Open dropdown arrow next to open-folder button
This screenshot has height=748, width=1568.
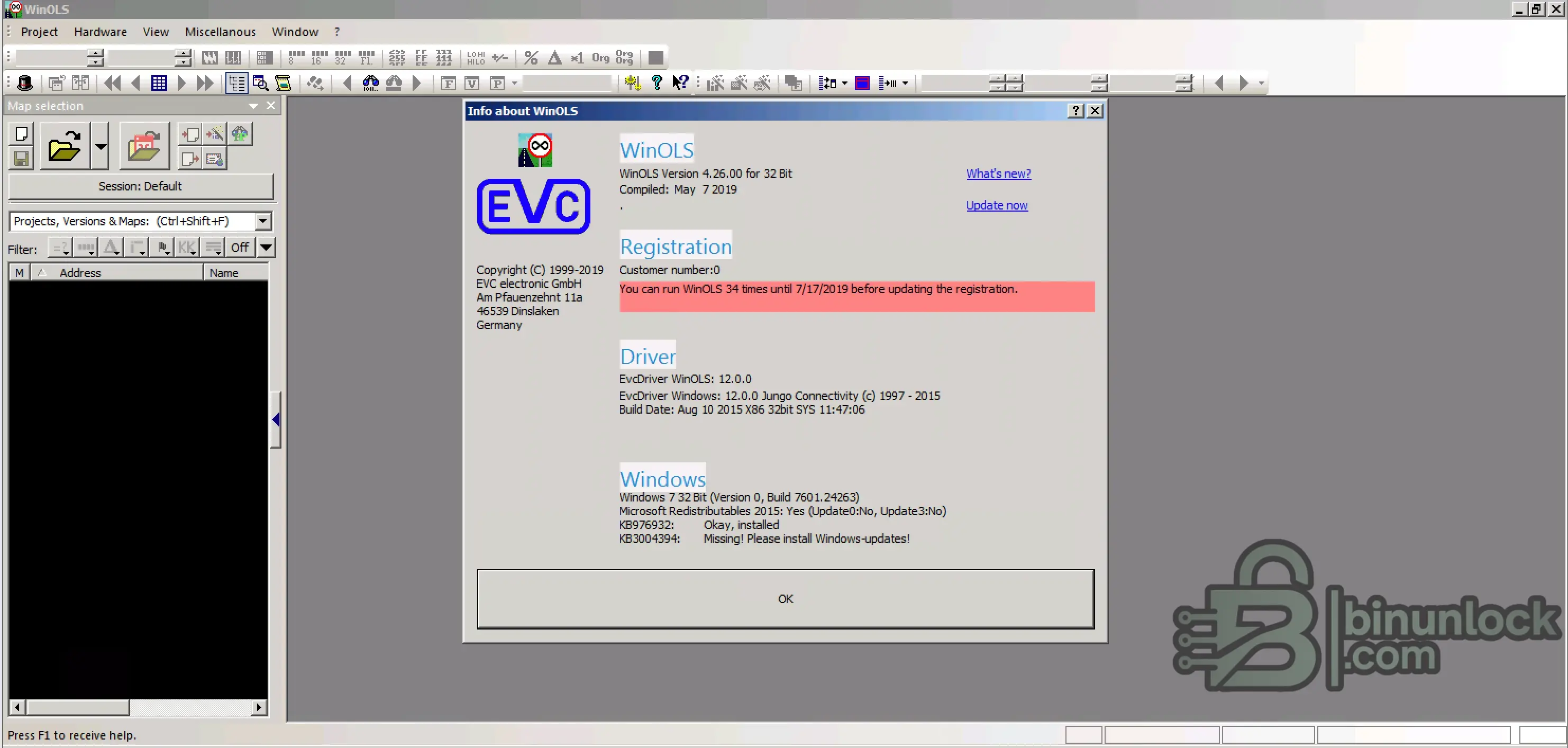(101, 146)
